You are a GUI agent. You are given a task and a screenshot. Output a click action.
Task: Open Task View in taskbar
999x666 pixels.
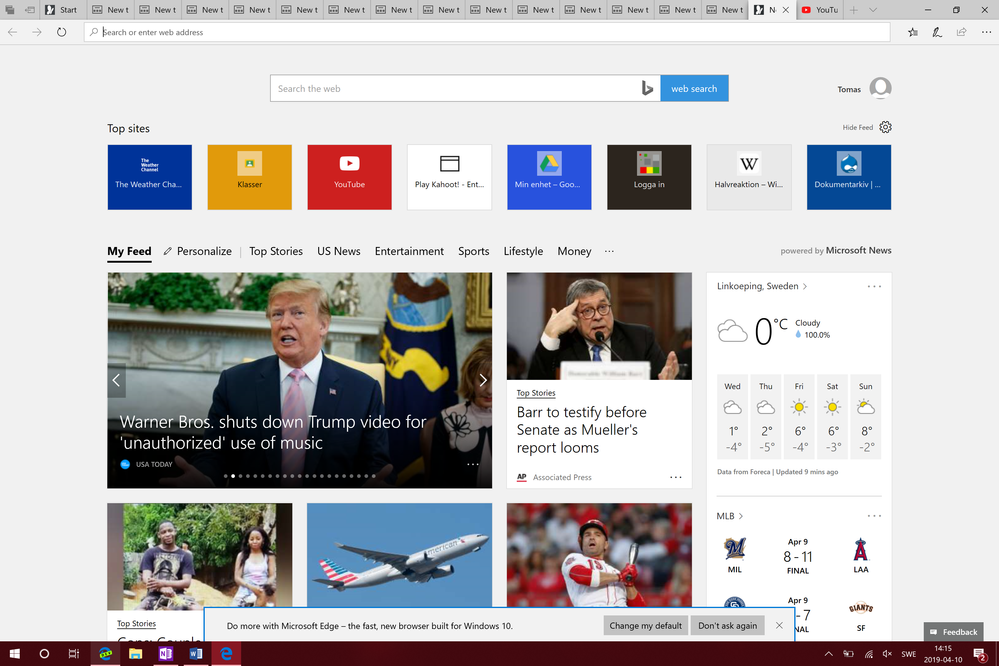tap(74, 653)
